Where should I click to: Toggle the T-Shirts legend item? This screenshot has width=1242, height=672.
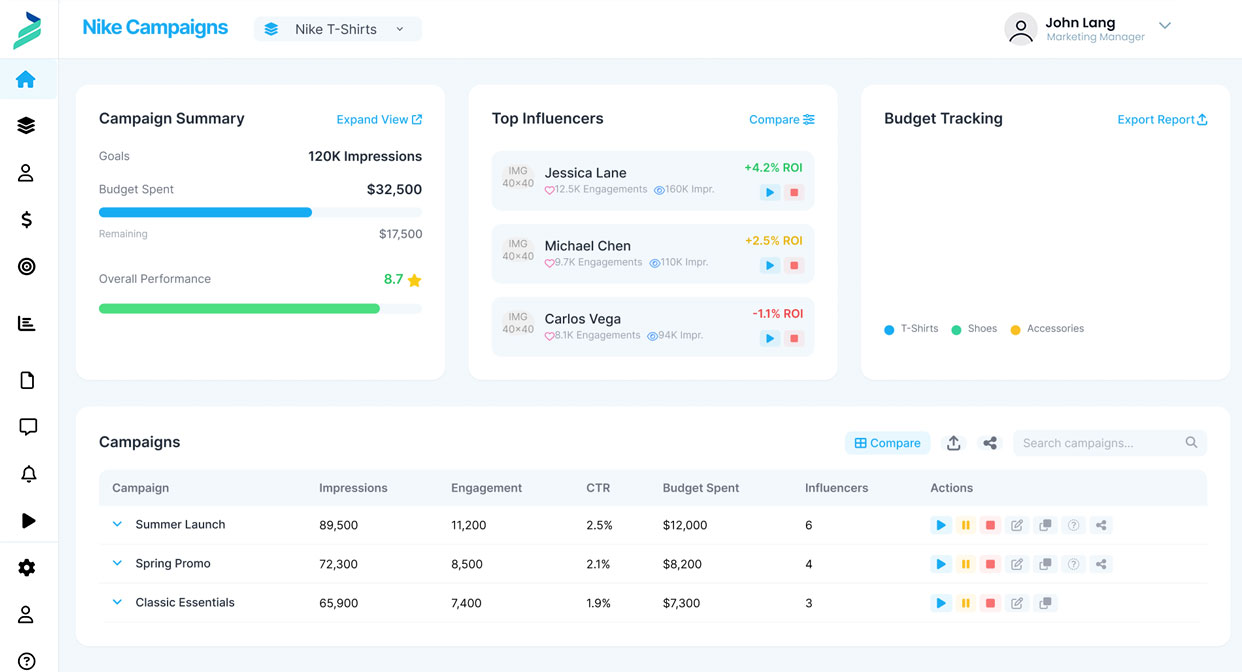[x=911, y=329]
